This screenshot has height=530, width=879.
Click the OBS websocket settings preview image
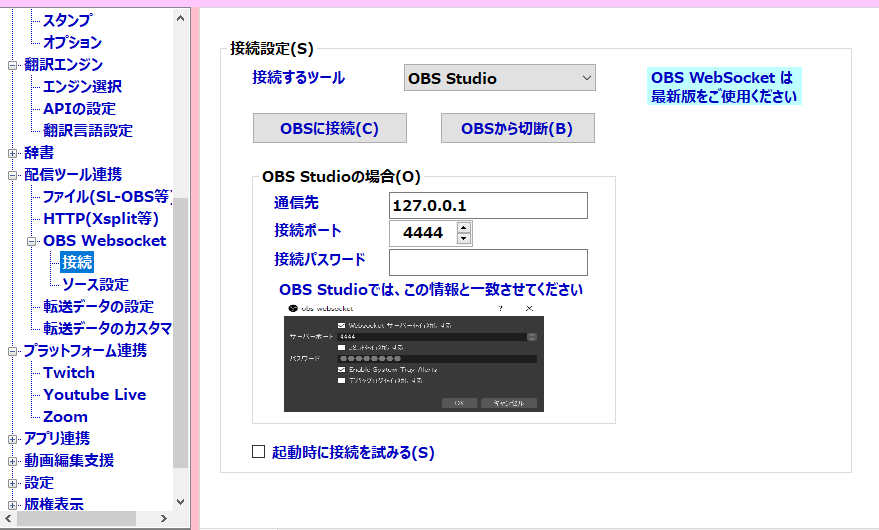pos(414,357)
